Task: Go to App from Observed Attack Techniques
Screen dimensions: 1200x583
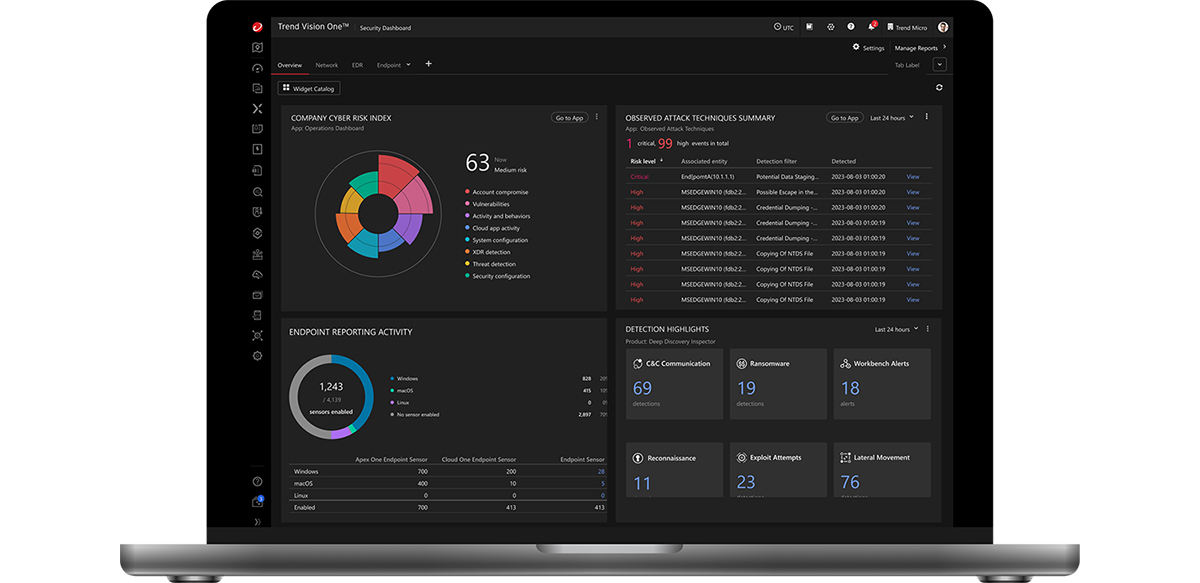Action: pos(844,118)
